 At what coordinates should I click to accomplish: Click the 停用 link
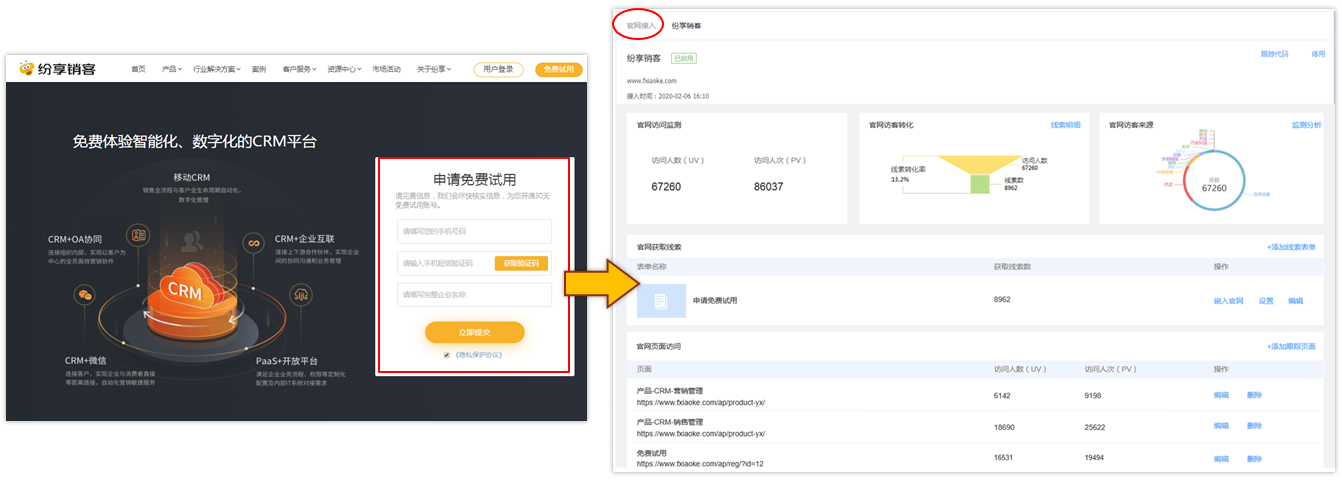1318,54
